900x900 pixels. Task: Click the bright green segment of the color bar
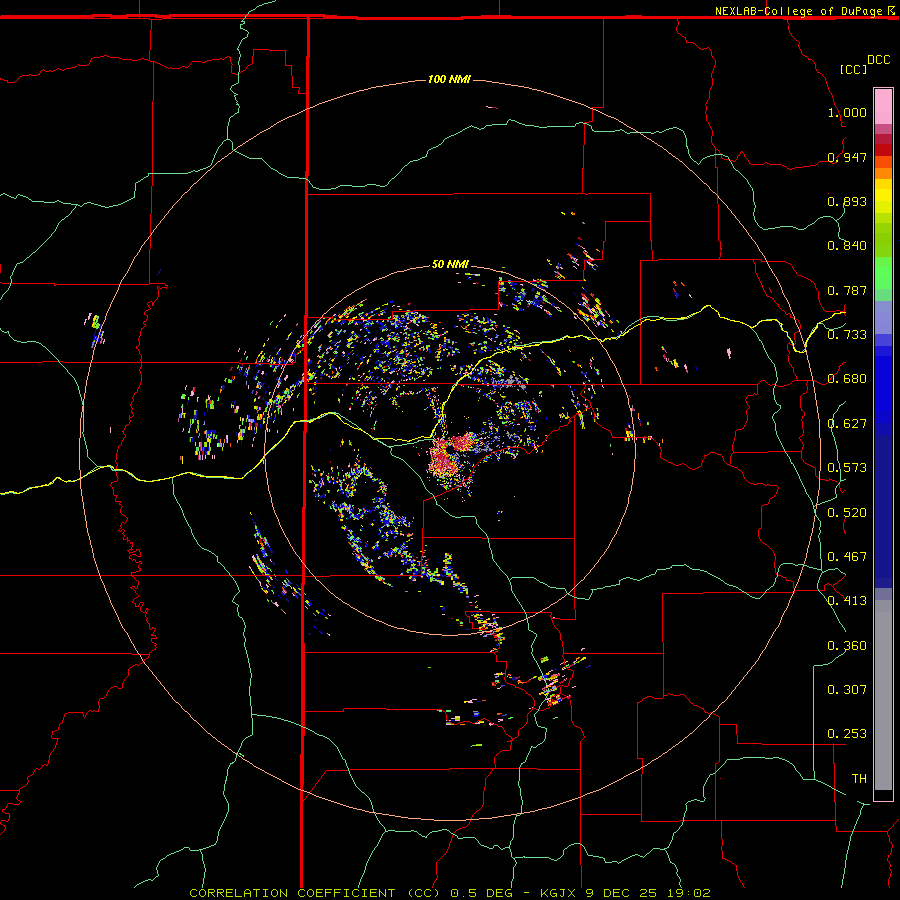pos(883,273)
